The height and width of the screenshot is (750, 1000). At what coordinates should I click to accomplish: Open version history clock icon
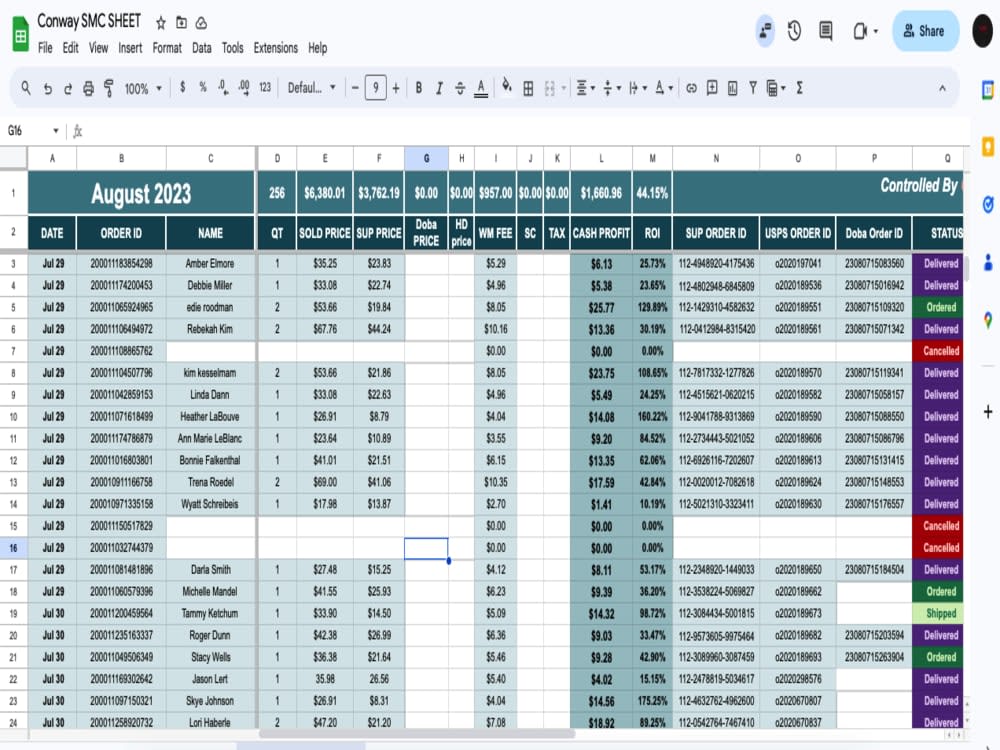(x=794, y=31)
